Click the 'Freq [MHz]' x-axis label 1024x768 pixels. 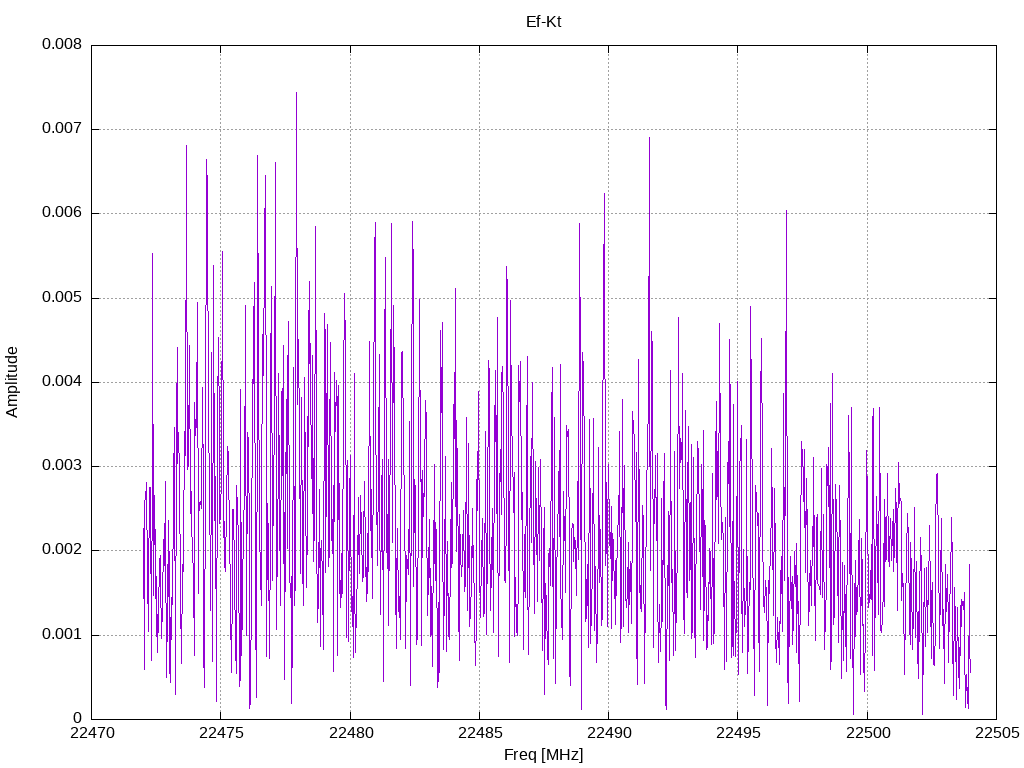[x=543, y=755]
